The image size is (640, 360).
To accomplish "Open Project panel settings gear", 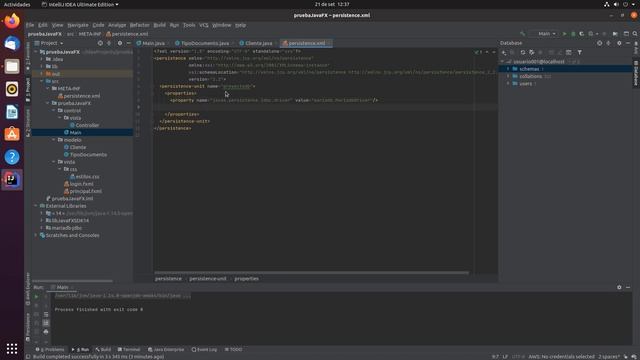I will pos(120,43).
